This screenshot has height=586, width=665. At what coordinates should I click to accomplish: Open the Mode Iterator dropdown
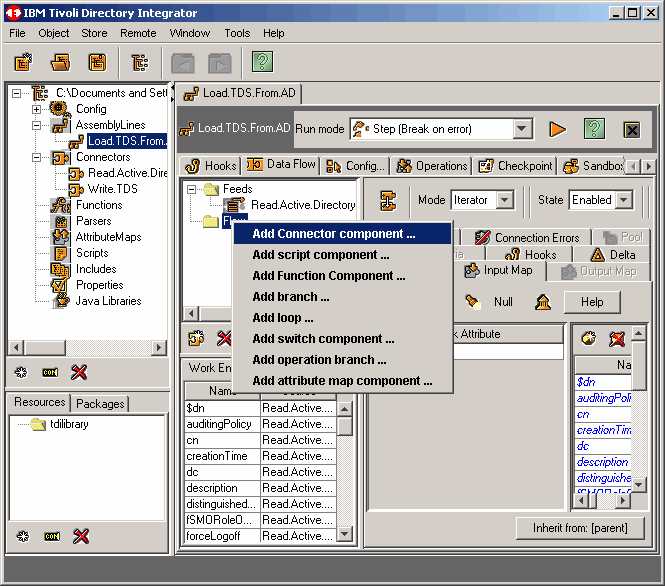click(x=504, y=200)
